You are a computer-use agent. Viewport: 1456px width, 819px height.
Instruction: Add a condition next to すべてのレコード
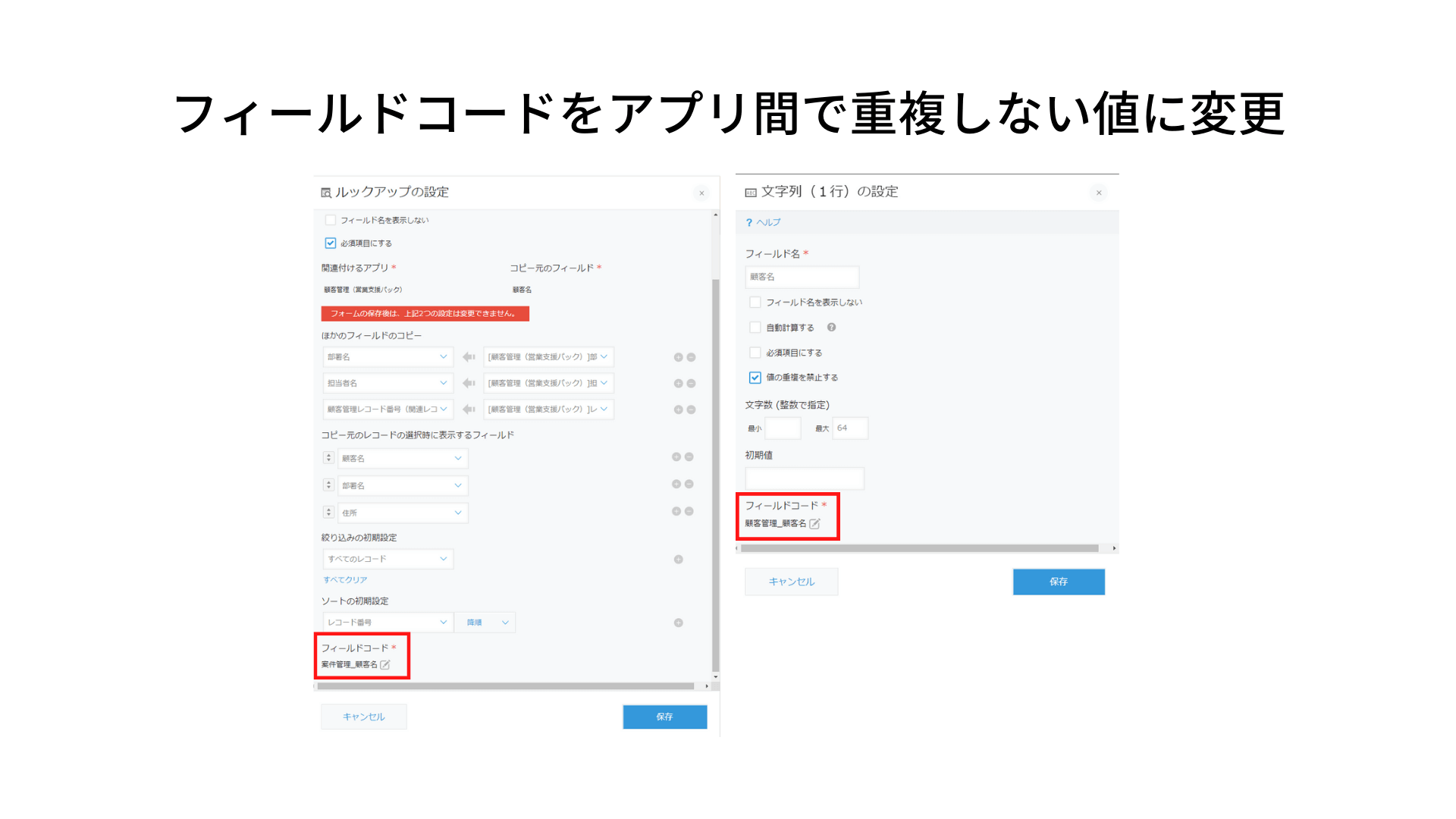(x=679, y=560)
